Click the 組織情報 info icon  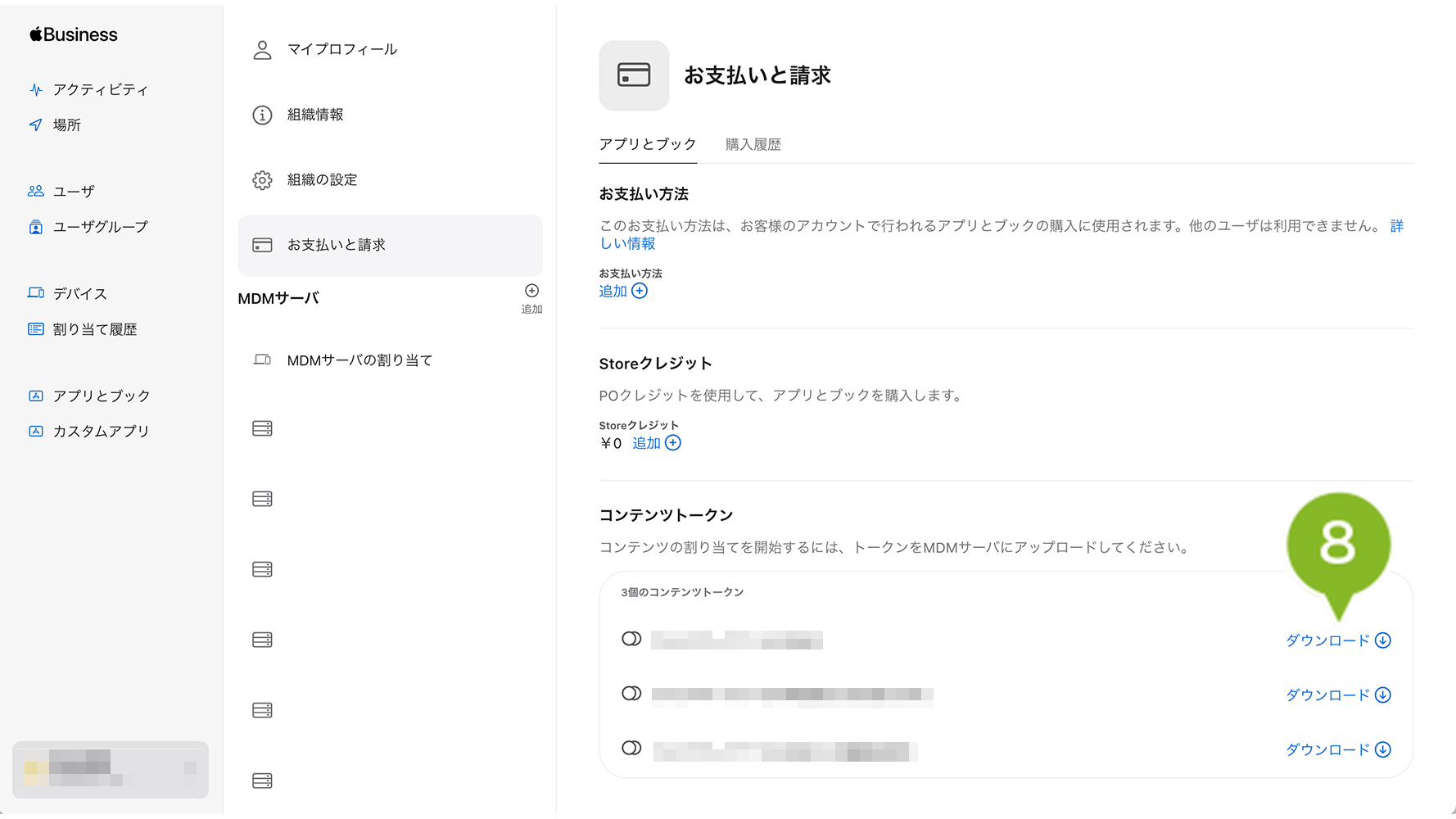262,115
